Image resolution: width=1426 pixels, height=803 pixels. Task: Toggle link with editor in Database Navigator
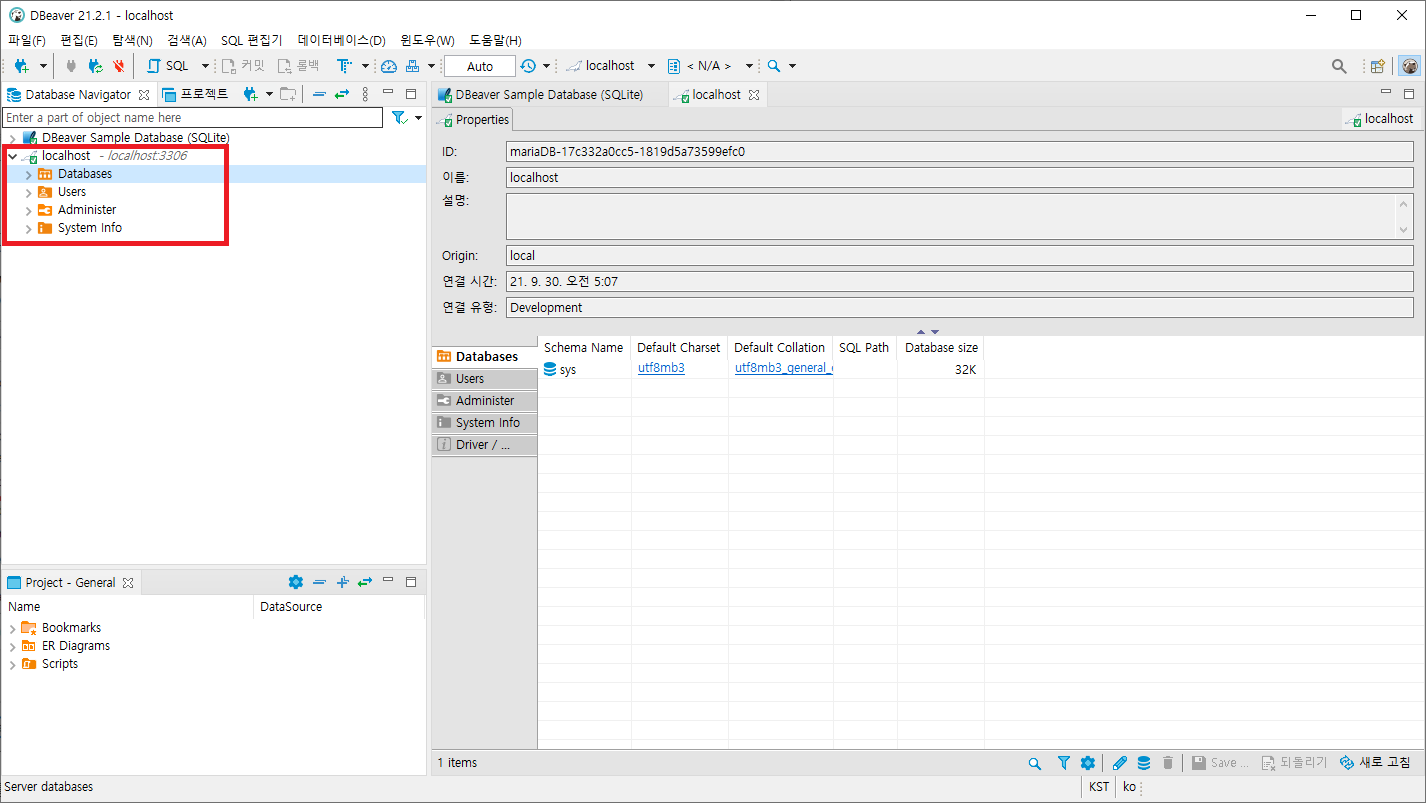[x=342, y=94]
